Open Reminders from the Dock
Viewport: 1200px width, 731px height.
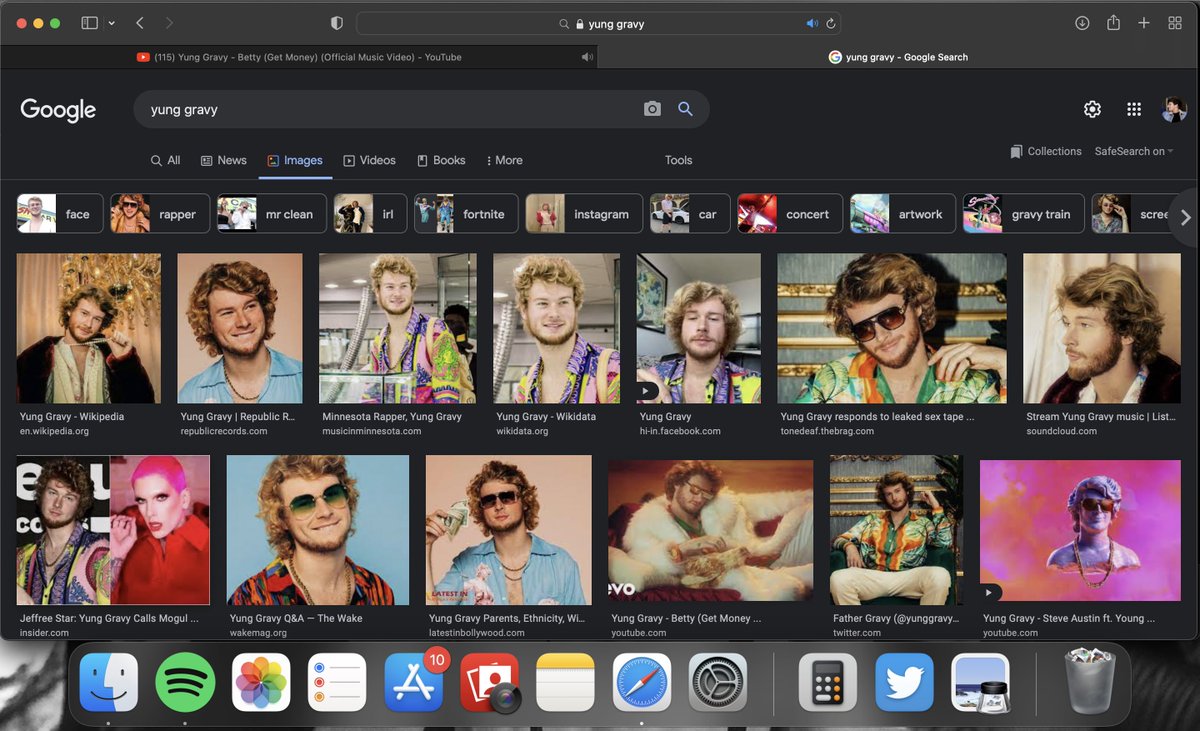[337, 682]
